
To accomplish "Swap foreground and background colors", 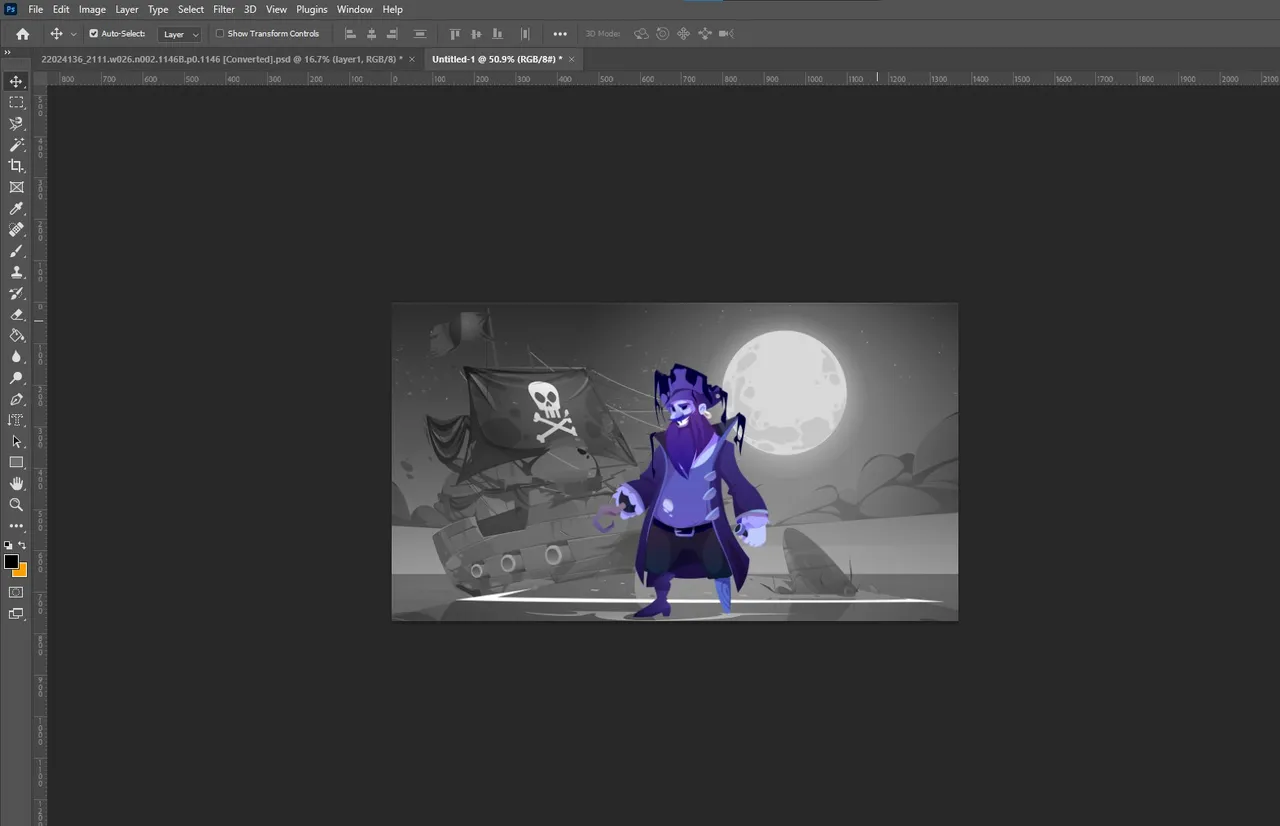I will tap(22, 545).
